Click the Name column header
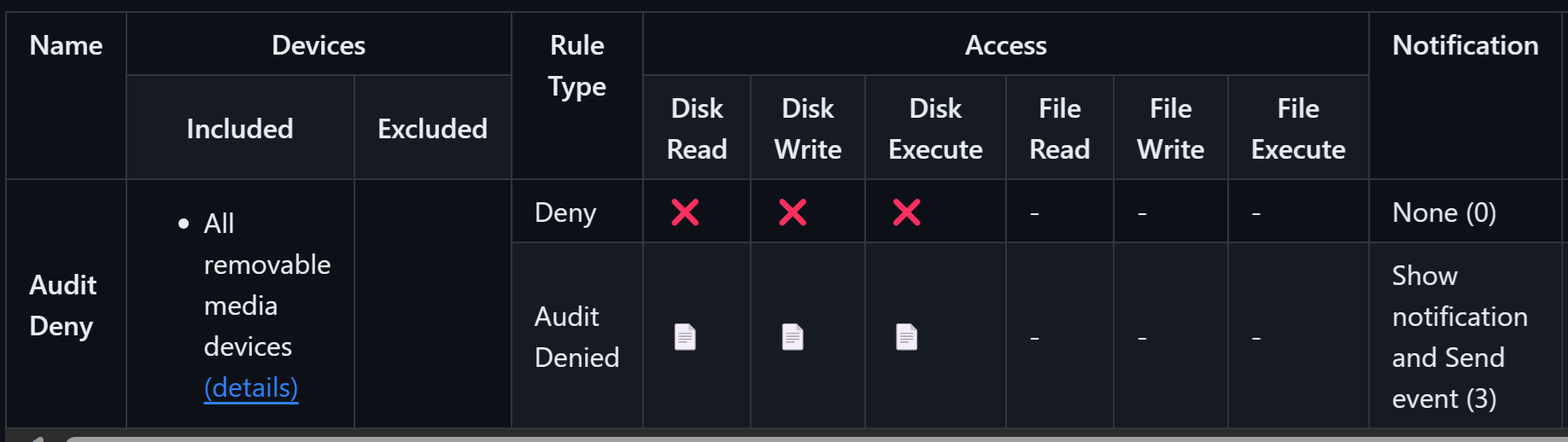This screenshot has width=1568, height=442. click(x=66, y=45)
